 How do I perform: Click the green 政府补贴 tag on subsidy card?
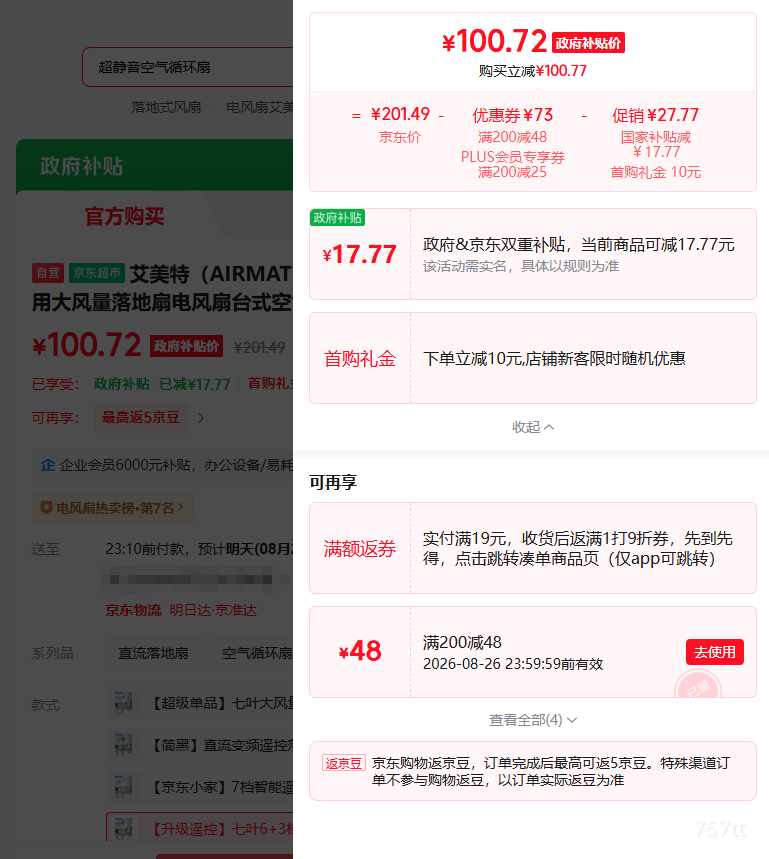[x=337, y=217]
